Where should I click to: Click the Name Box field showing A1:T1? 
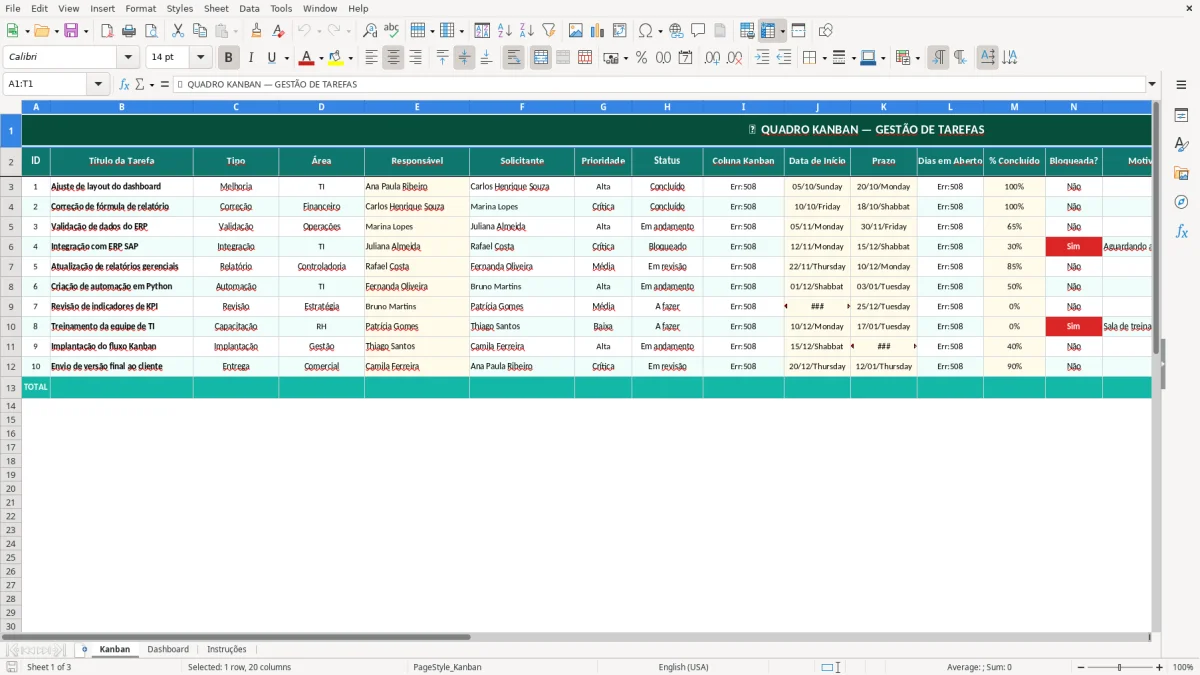point(46,84)
